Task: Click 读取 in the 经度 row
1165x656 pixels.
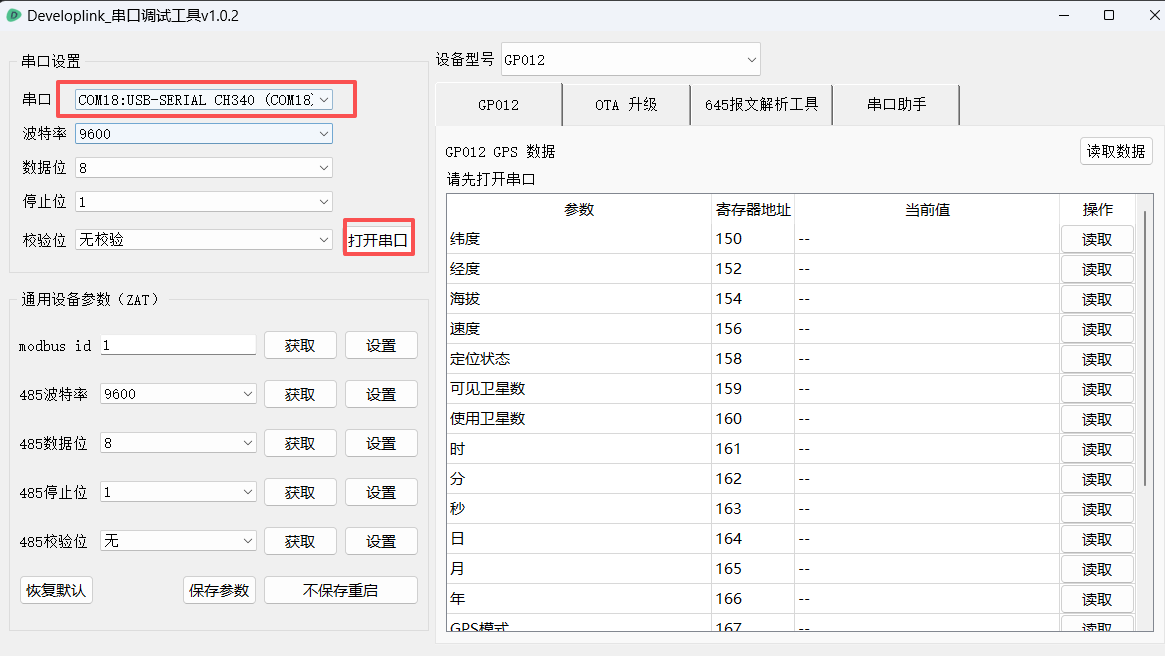Action: pyautogui.click(x=1097, y=270)
